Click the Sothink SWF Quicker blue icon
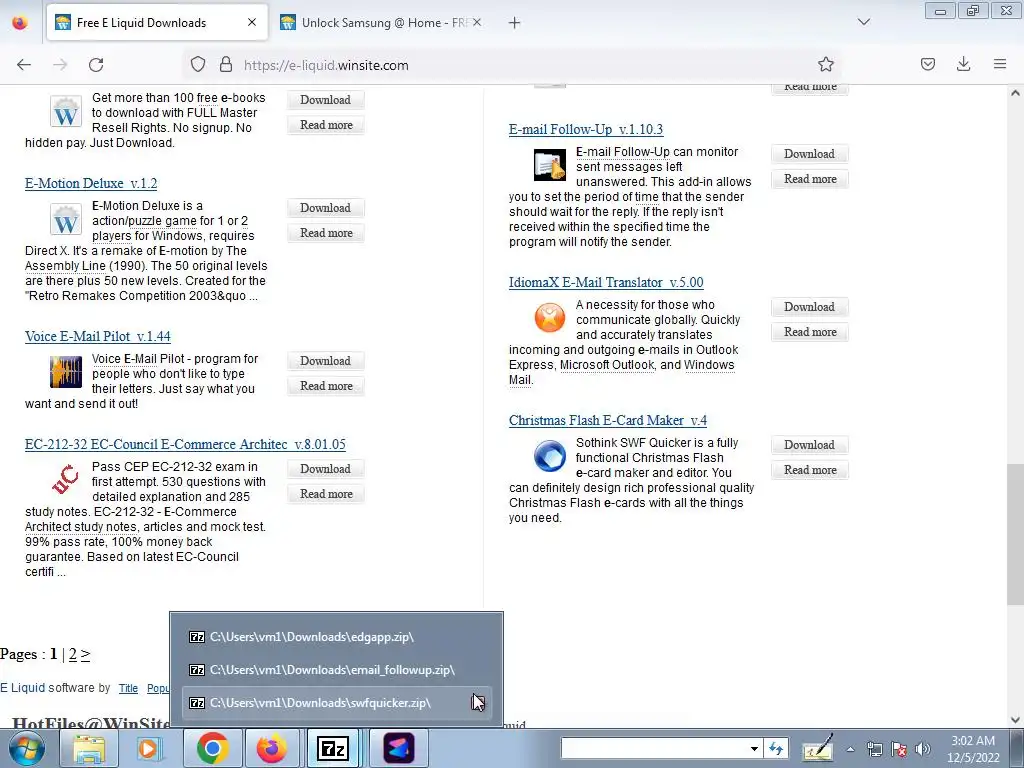This screenshot has height=768, width=1024. point(550,456)
